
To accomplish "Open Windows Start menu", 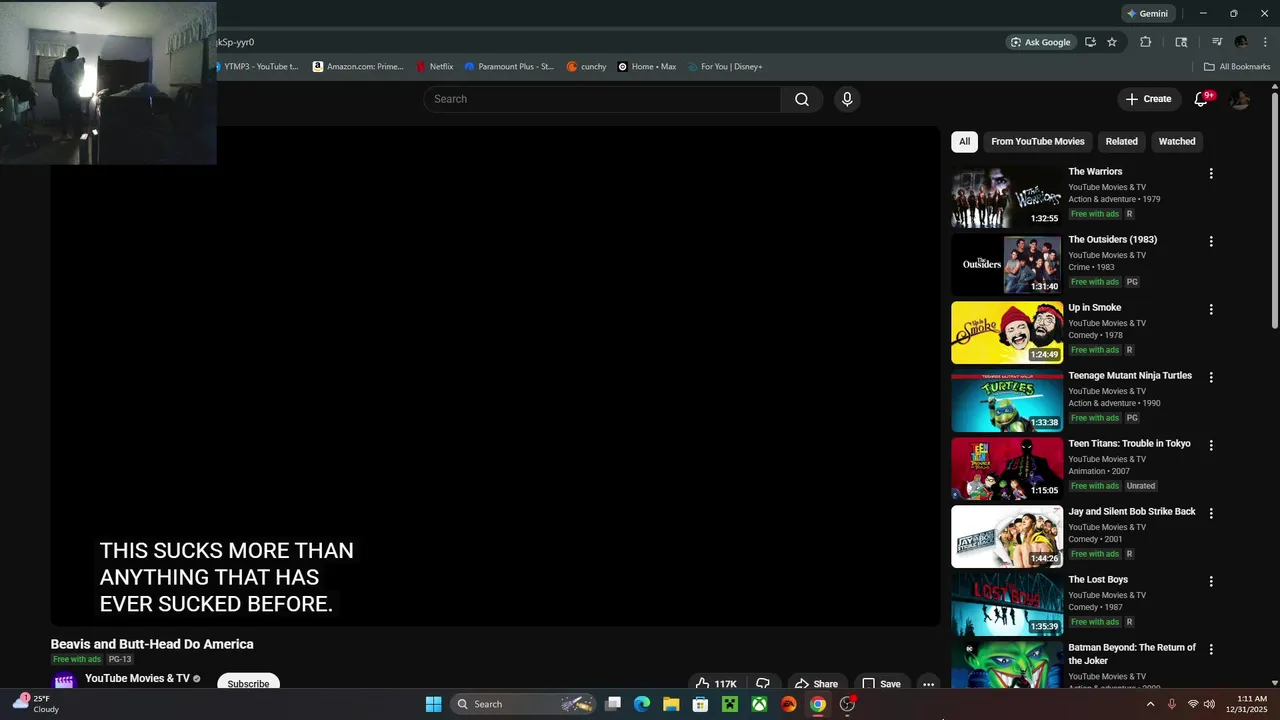I will (x=433, y=704).
